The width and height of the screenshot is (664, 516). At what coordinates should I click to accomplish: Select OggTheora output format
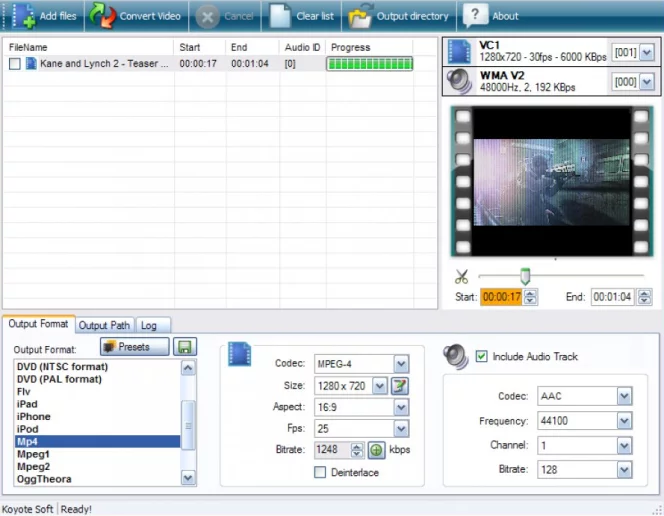[x=97, y=479]
